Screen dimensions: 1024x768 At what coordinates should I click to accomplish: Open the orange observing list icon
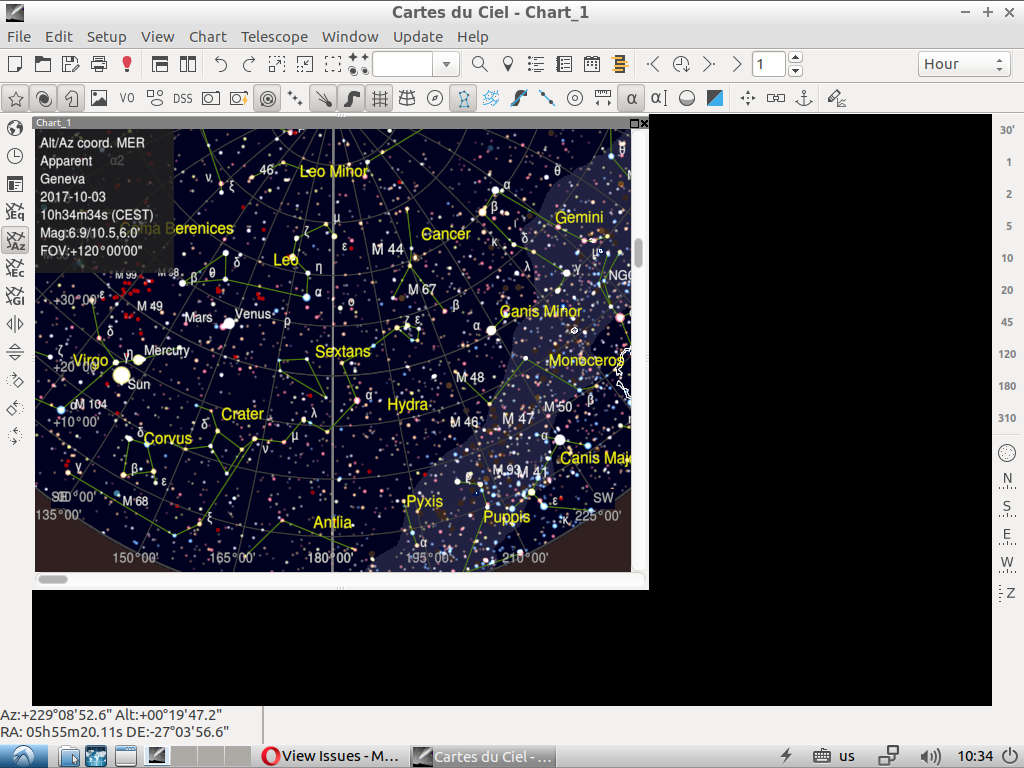[x=620, y=64]
